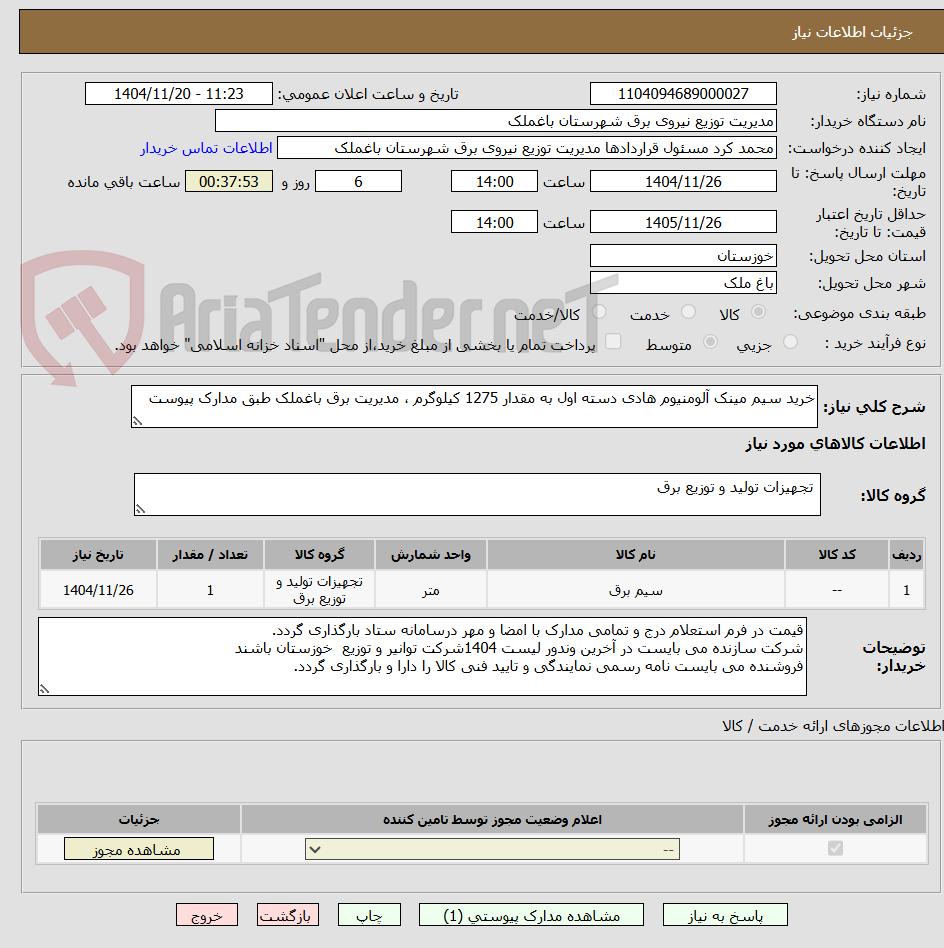This screenshot has width=944, height=948.
Task: Click the remaining days field showing 6
Action: tap(359, 181)
